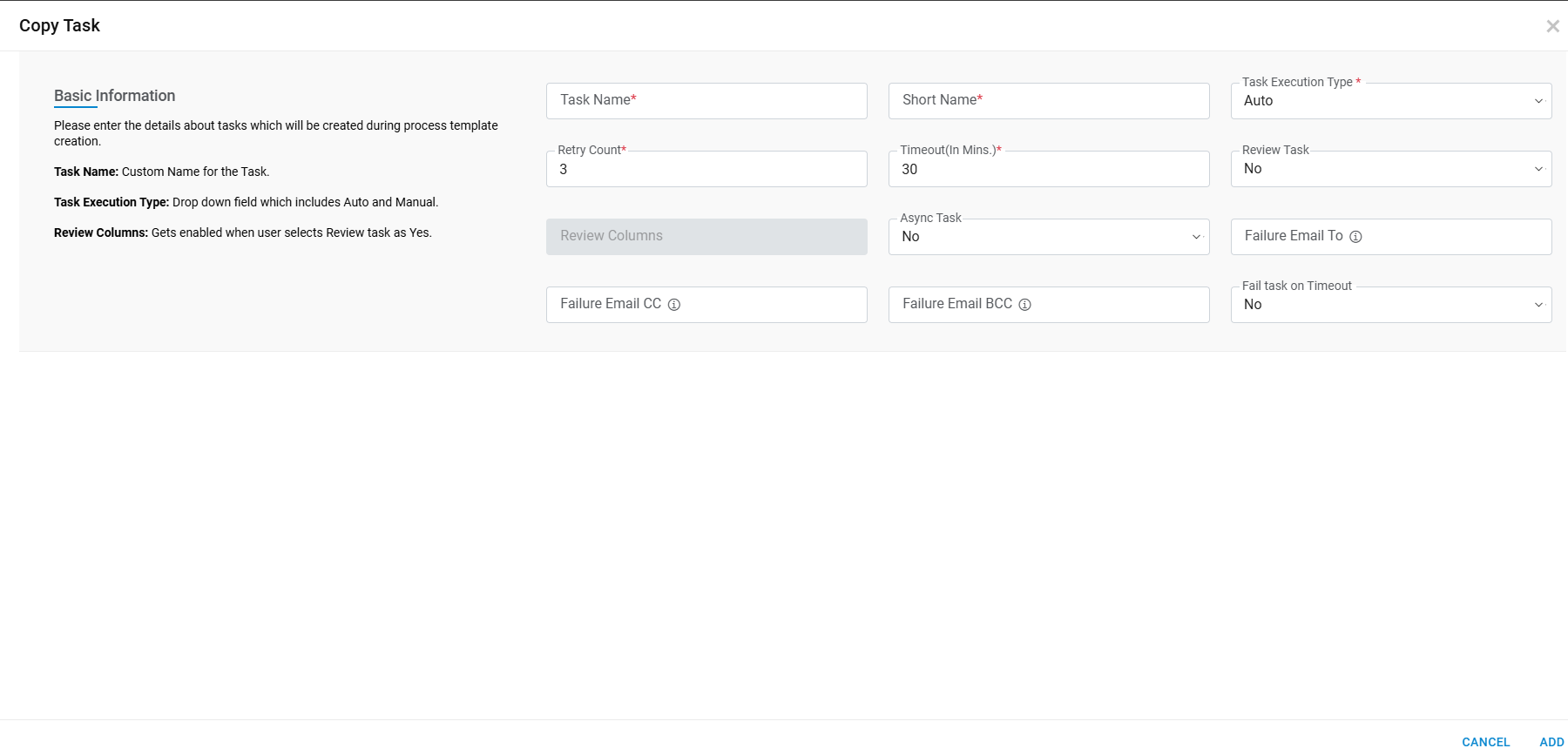The width and height of the screenshot is (1568, 755).
Task: Click the disabled Review Columns field
Action: [706, 237]
